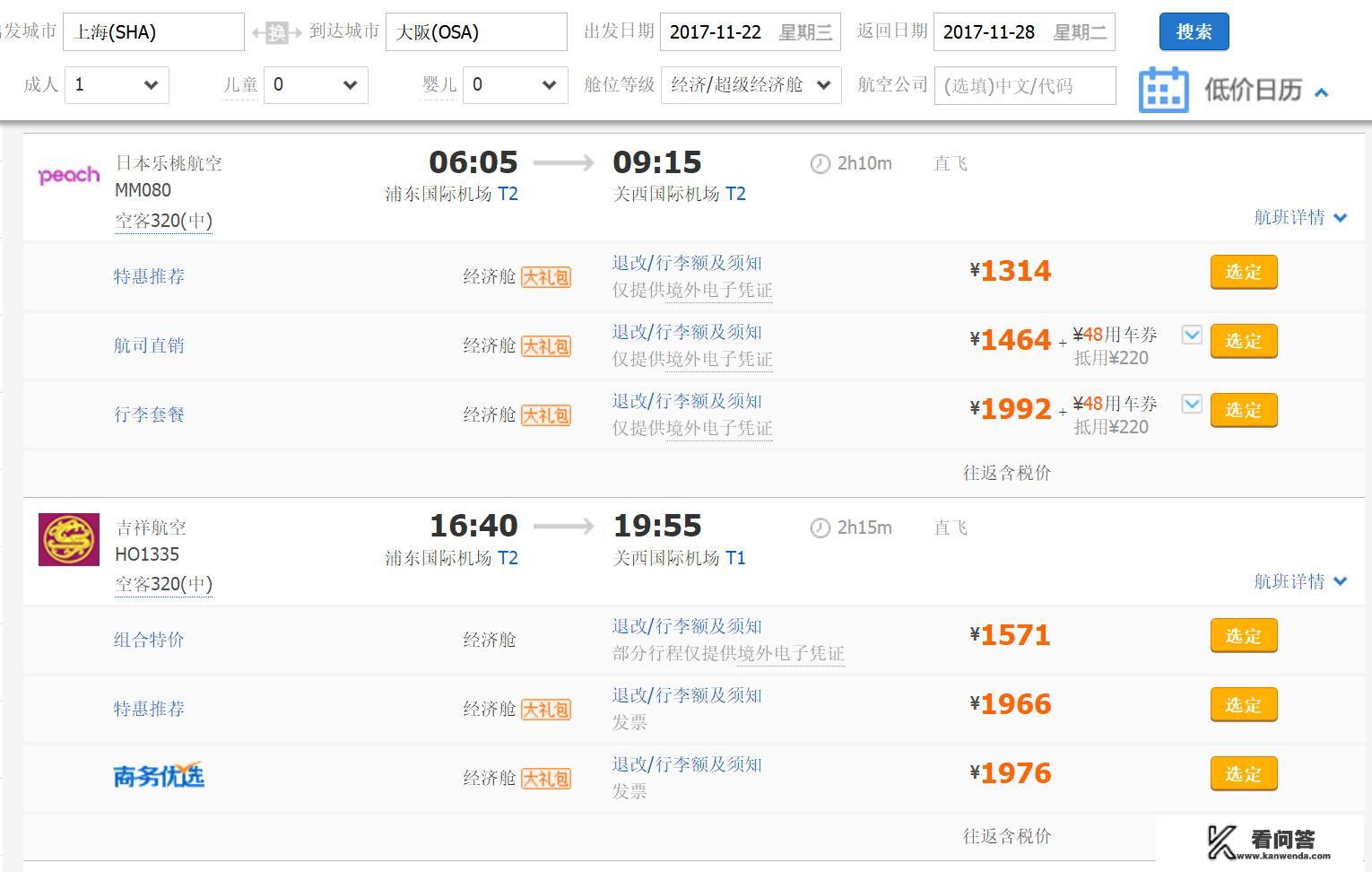The width and height of the screenshot is (1372, 872).
Task: Click the 婴儿 label
Action: [x=439, y=85]
